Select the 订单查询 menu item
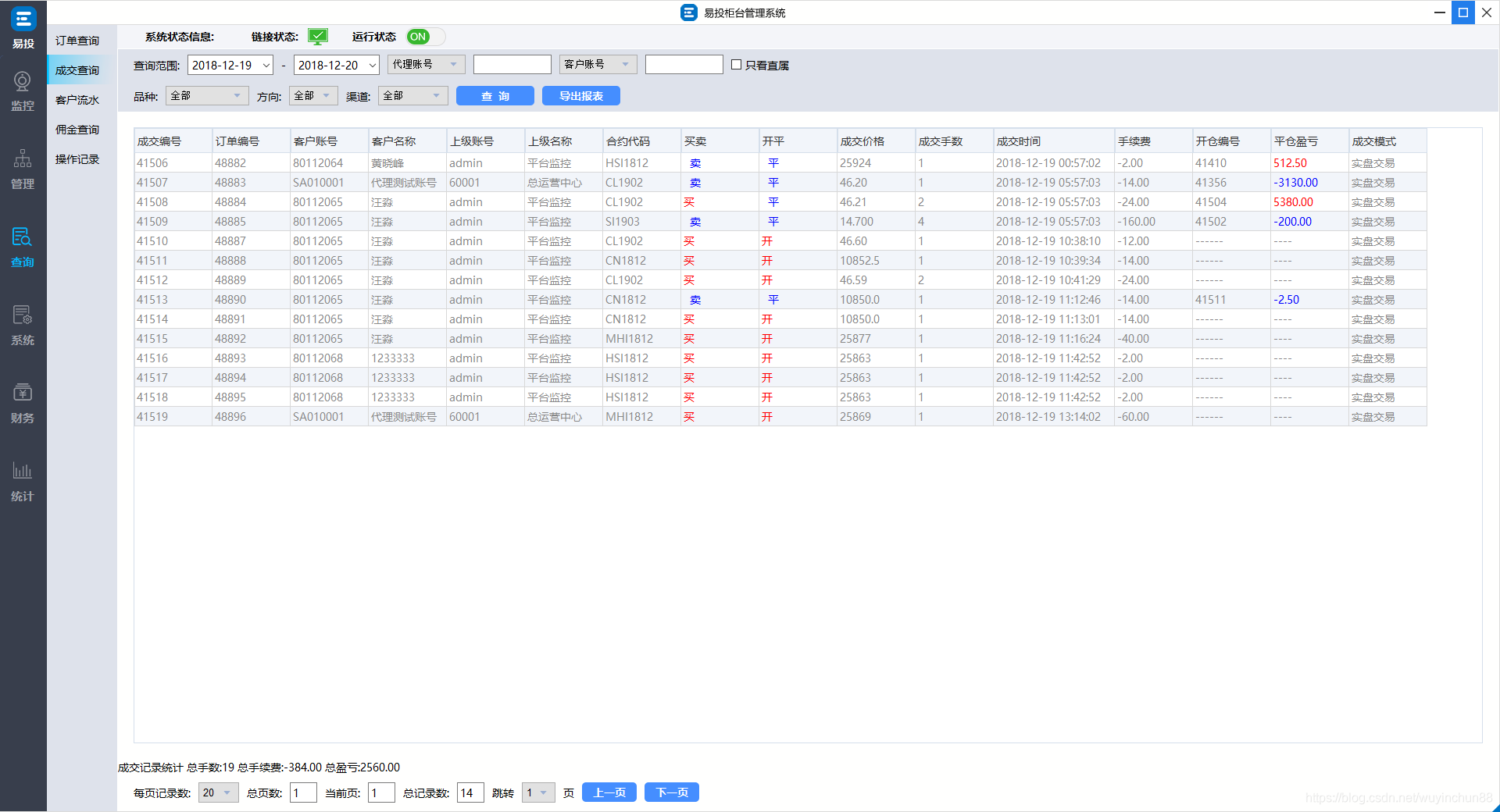The width and height of the screenshot is (1500, 812). (77, 41)
